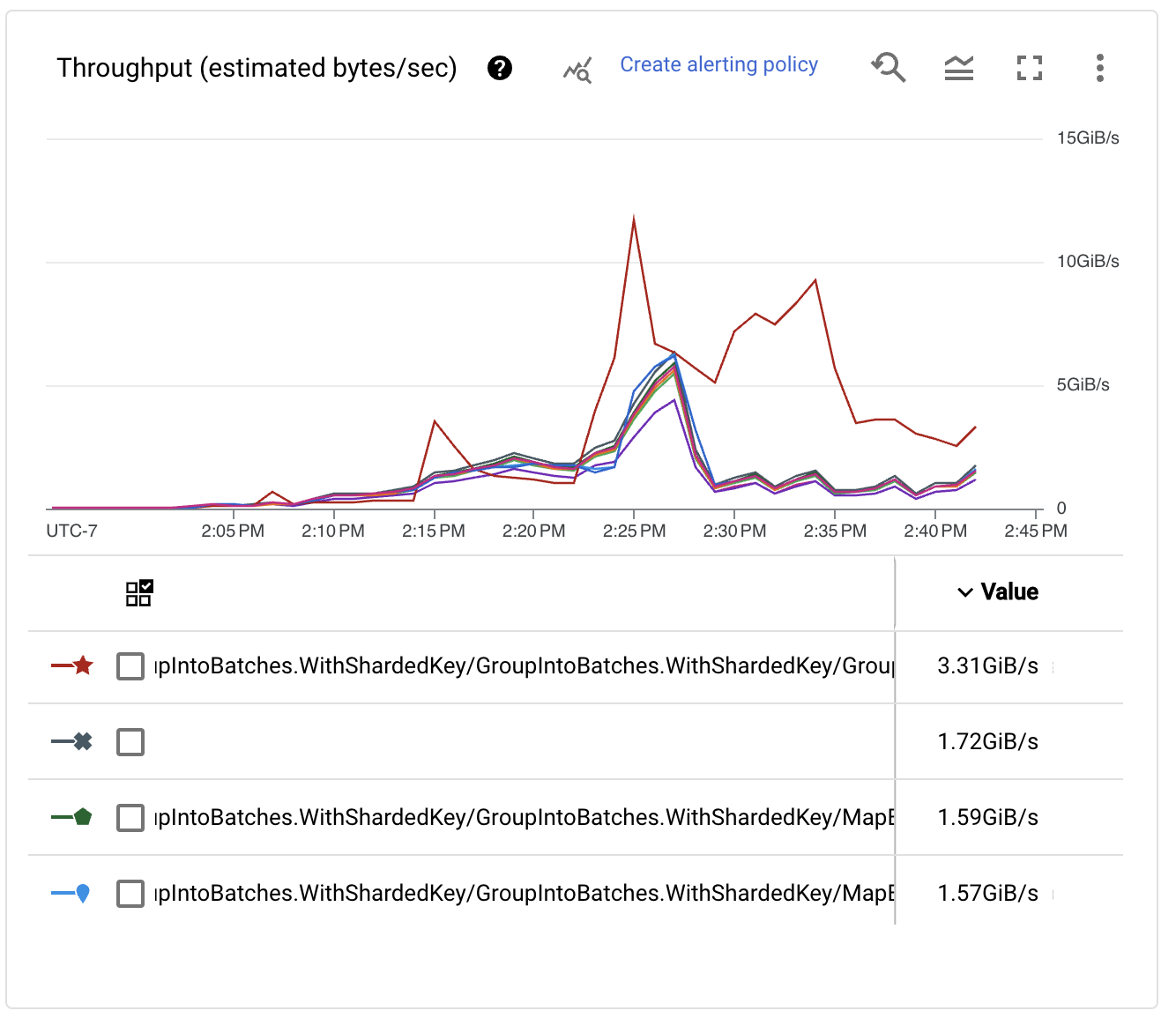Screen dimensions: 1176x1033
Task: Click the legend select-all grid icon
Action: pos(139,593)
